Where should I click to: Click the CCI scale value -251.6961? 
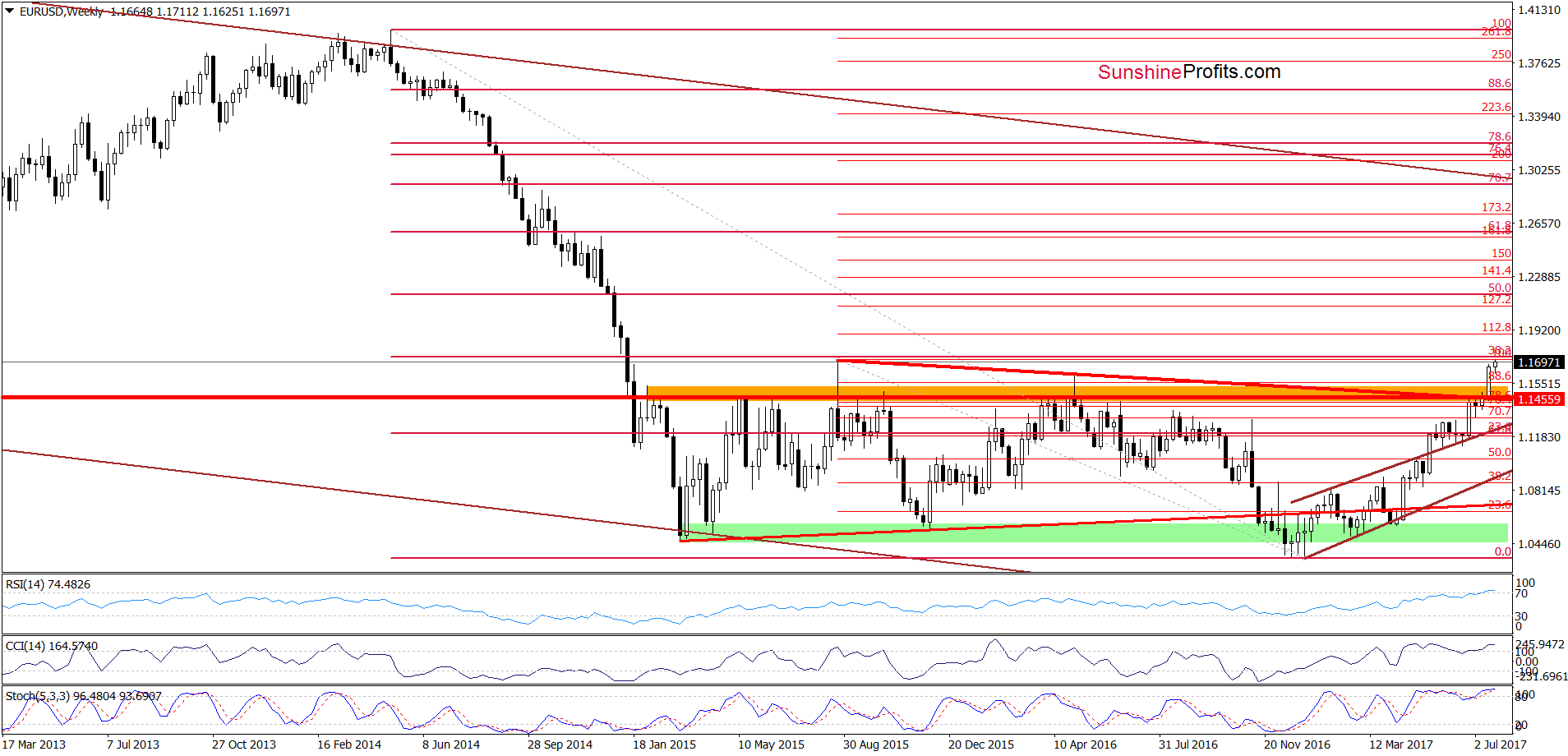[1543, 676]
